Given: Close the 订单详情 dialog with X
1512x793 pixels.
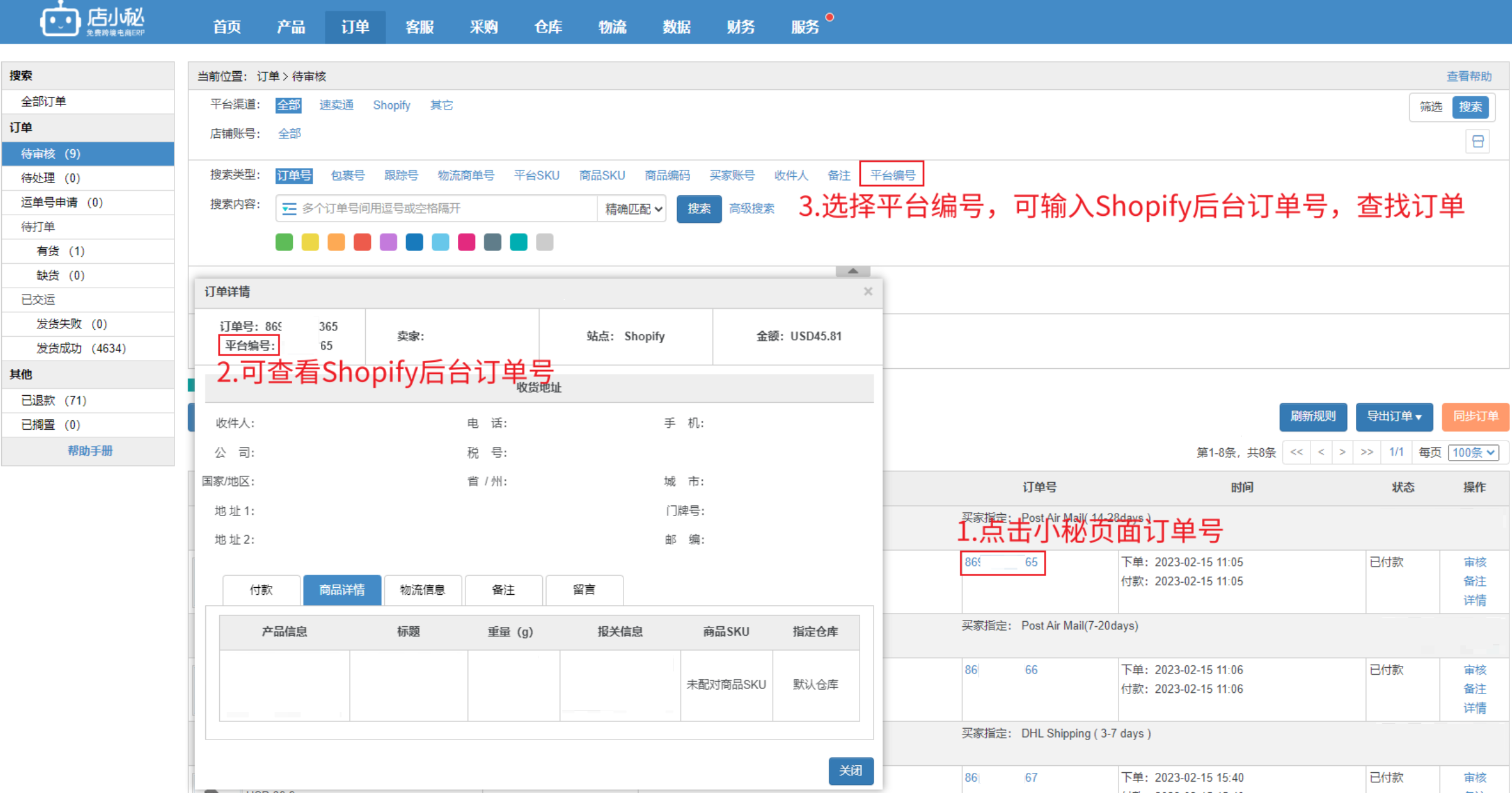Looking at the screenshot, I should (868, 291).
